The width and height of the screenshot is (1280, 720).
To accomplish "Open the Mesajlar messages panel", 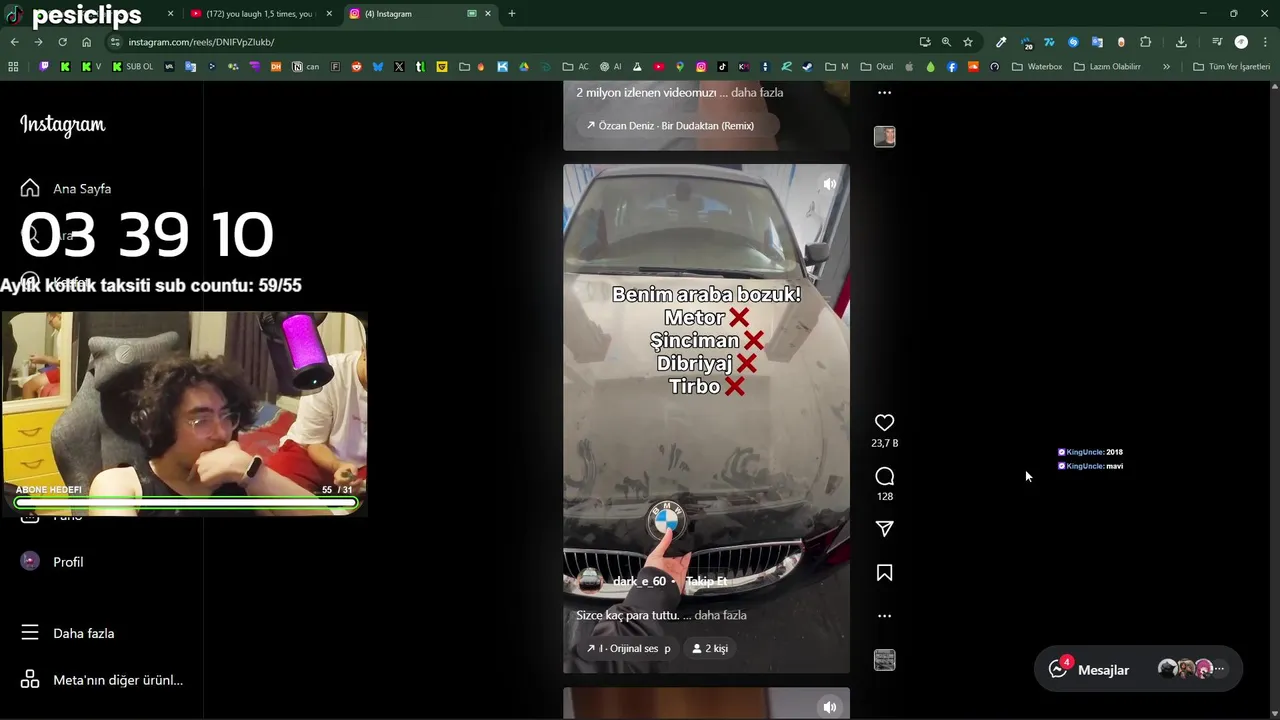I will (1138, 670).
